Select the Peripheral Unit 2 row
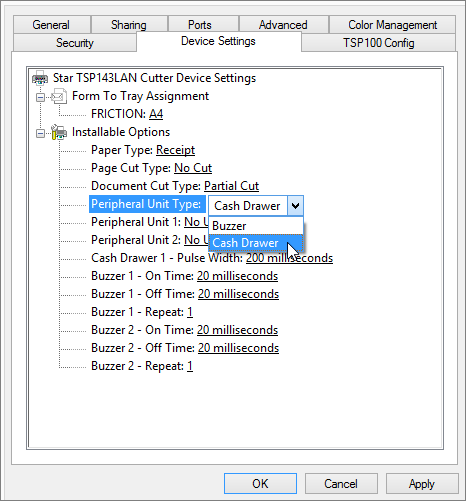 (x=150, y=240)
